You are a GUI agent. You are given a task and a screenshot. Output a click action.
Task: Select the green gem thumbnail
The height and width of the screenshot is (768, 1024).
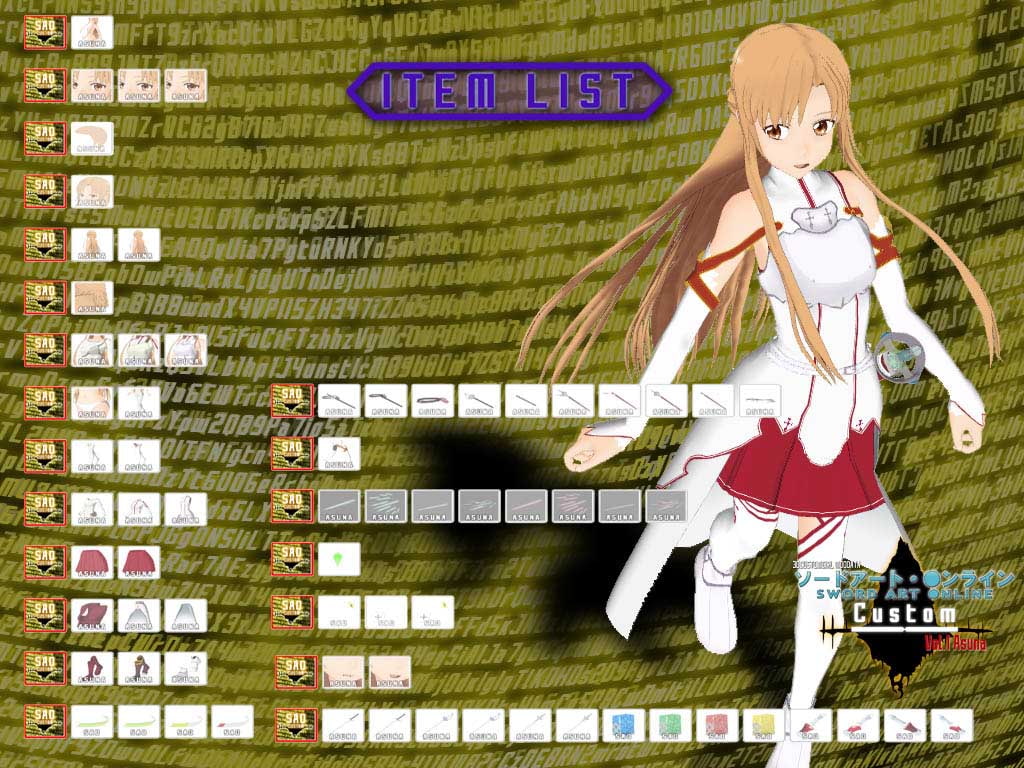click(339, 559)
